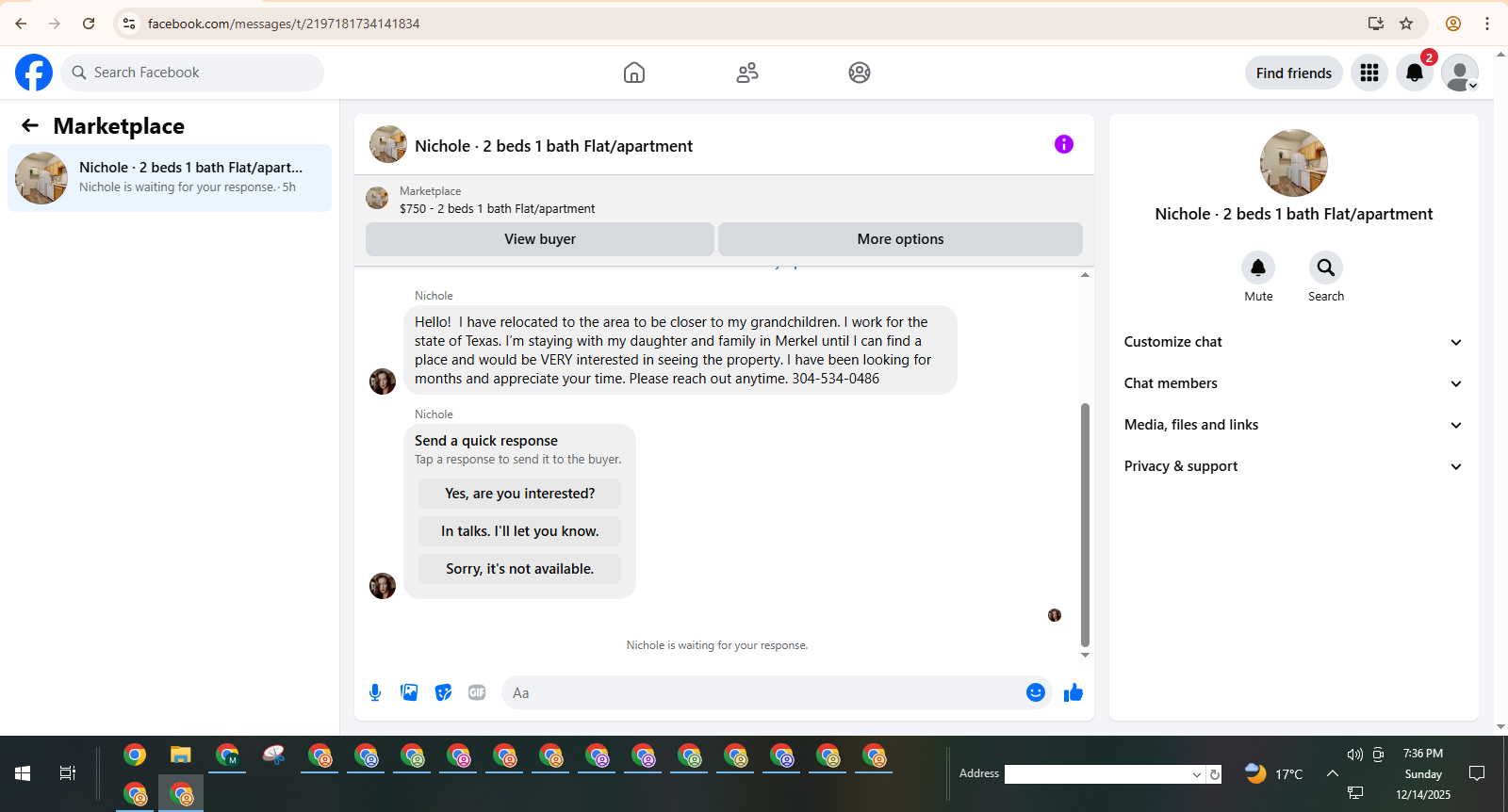Bookmark this page with the star
Image resolution: width=1508 pixels, height=812 pixels.
(x=1406, y=24)
